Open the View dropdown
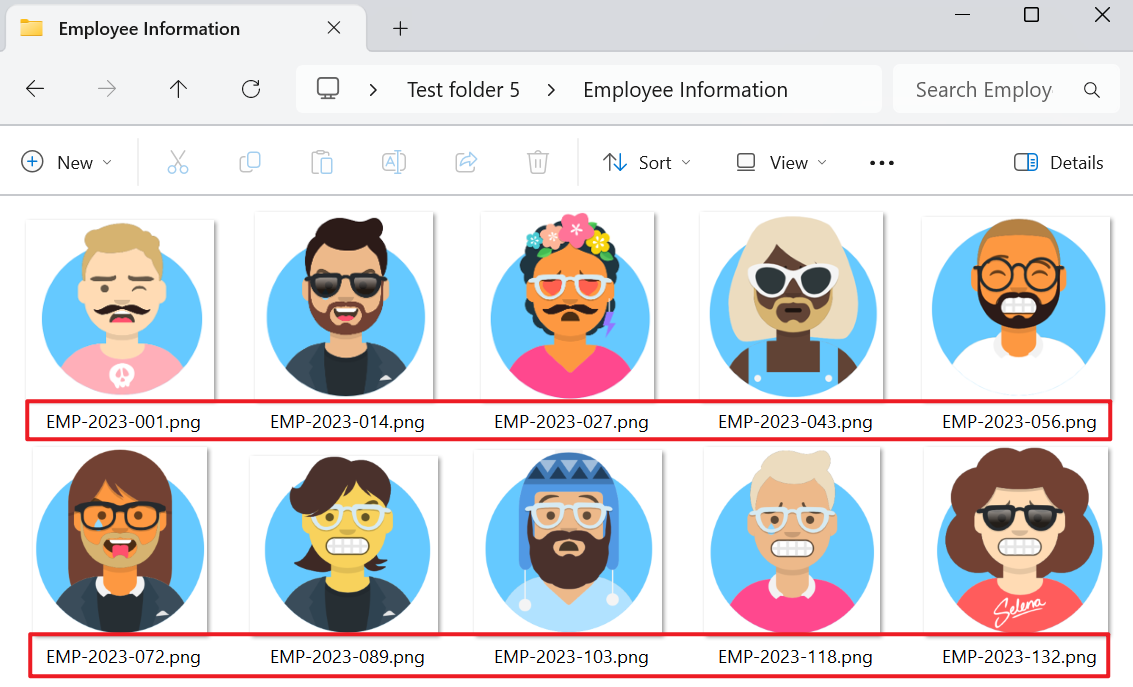This screenshot has height=687, width=1133. coord(780,161)
